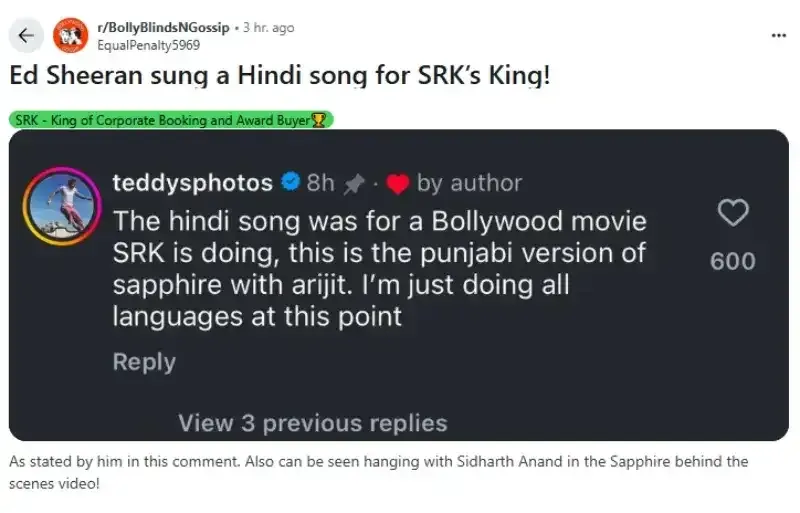Click the trophy emoji in the flair
The image size is (800, 513).
point(318,120)
